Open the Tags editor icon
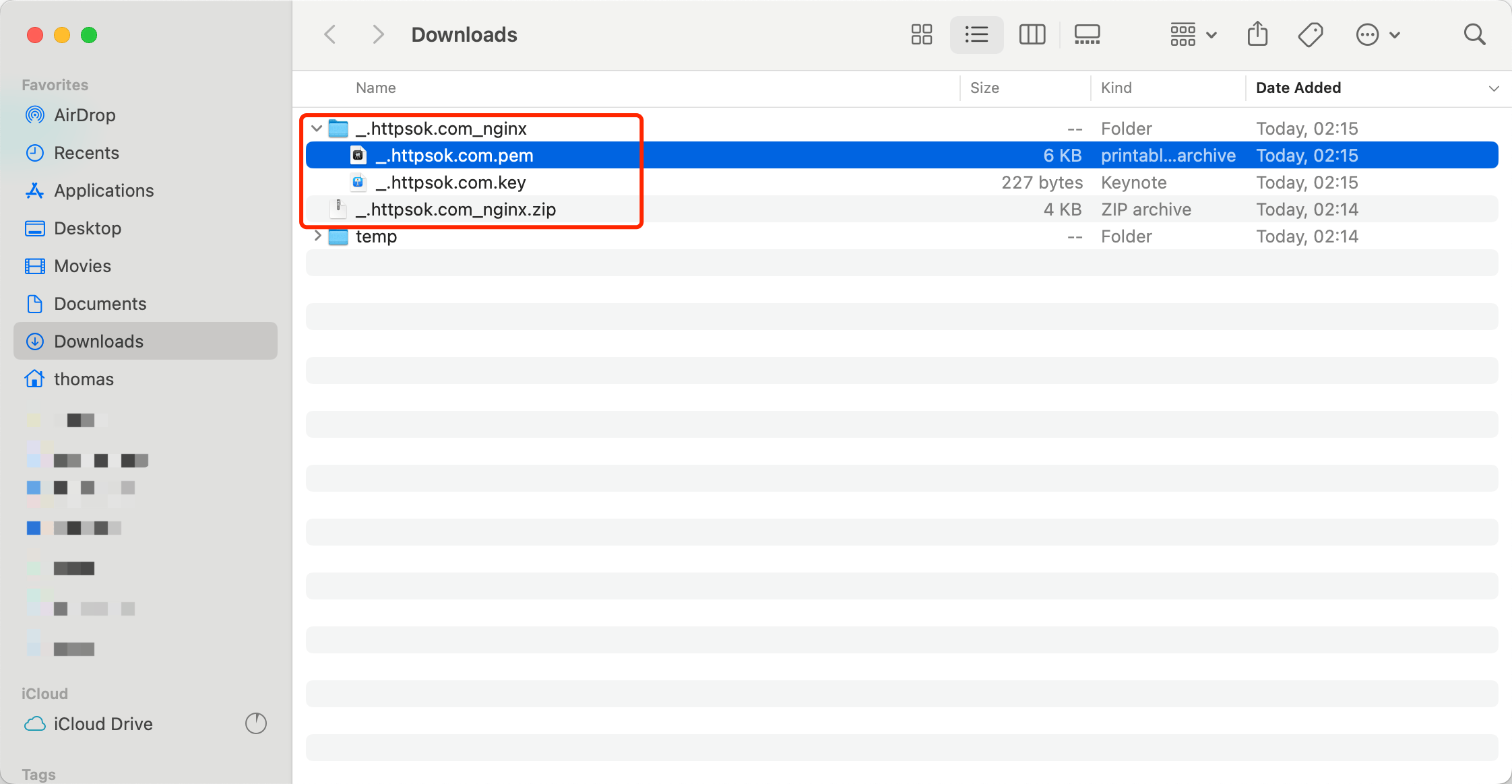Viewport: 1512px width, 784px height. pyautogui.click(x=1311, y=34)
